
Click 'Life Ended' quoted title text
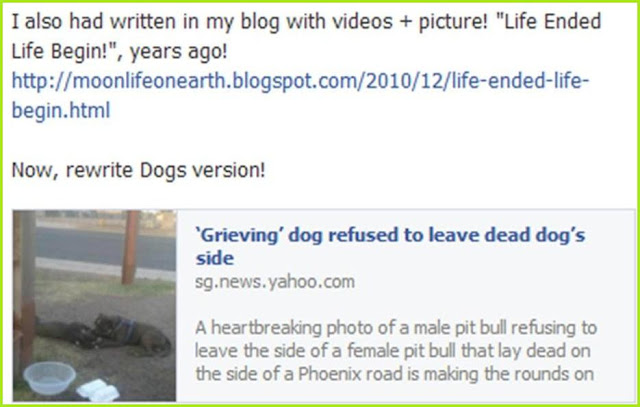(x=553, y=22)
